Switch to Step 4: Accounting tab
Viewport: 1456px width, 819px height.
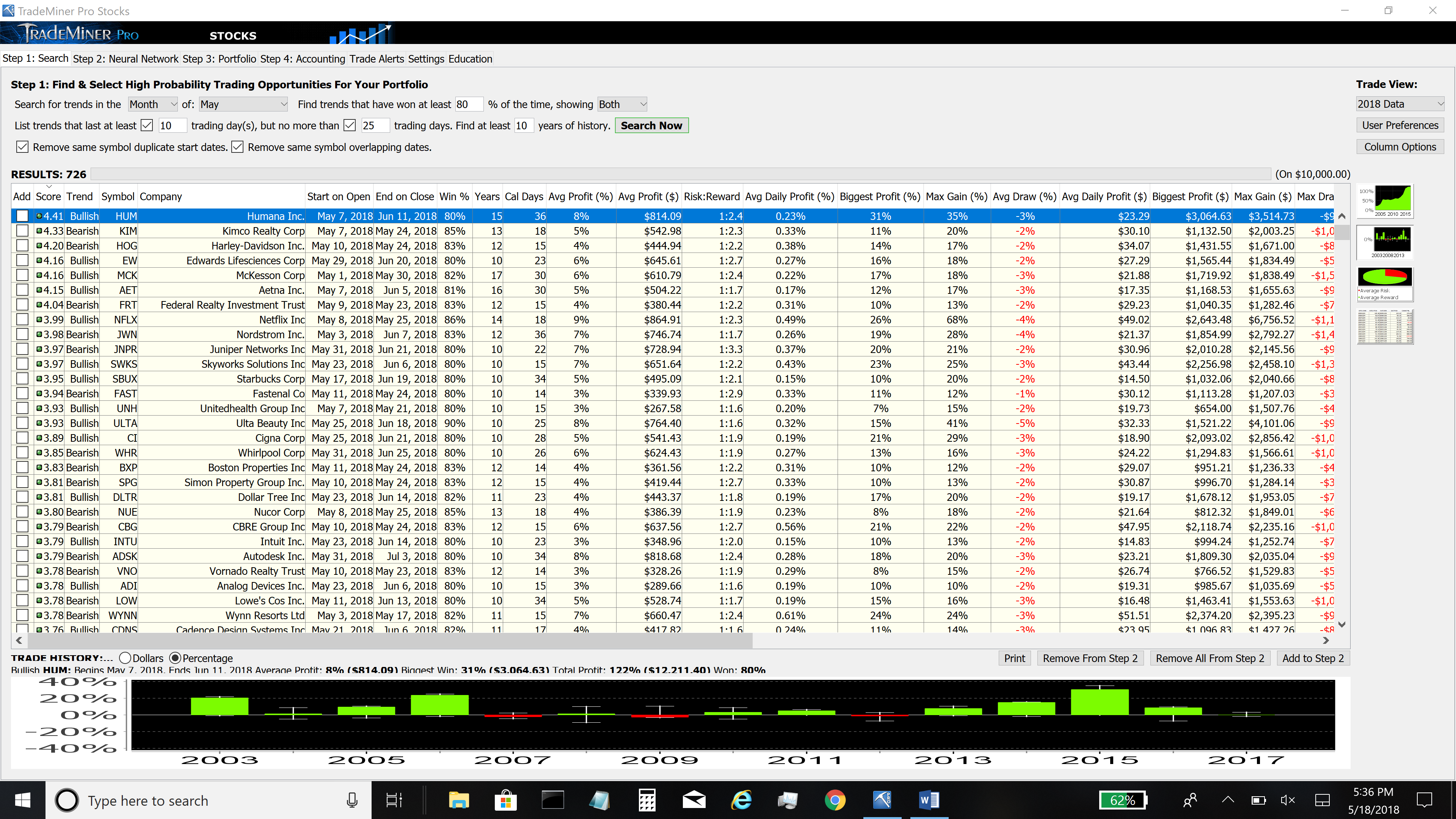tap(303, 59)
